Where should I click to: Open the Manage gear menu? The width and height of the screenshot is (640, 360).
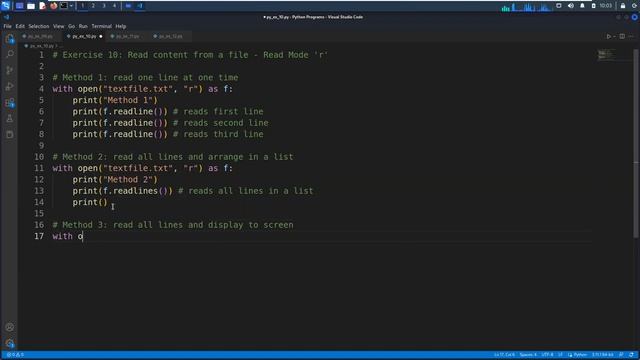coord(9,343)
